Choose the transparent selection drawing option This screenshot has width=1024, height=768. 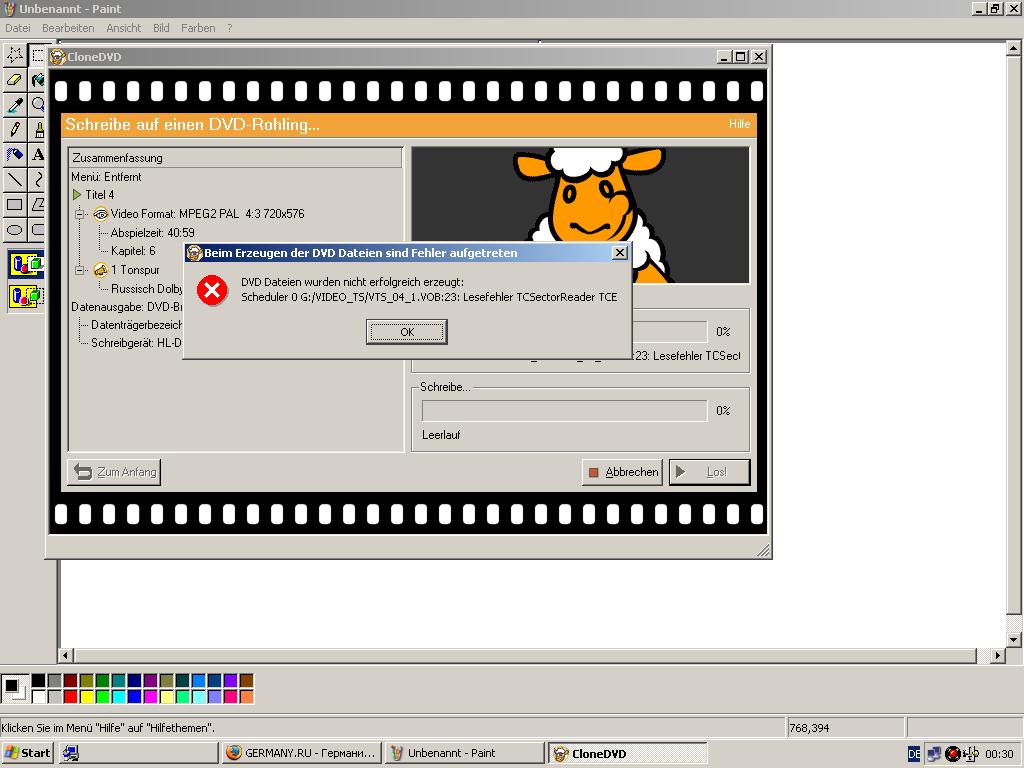26,296
